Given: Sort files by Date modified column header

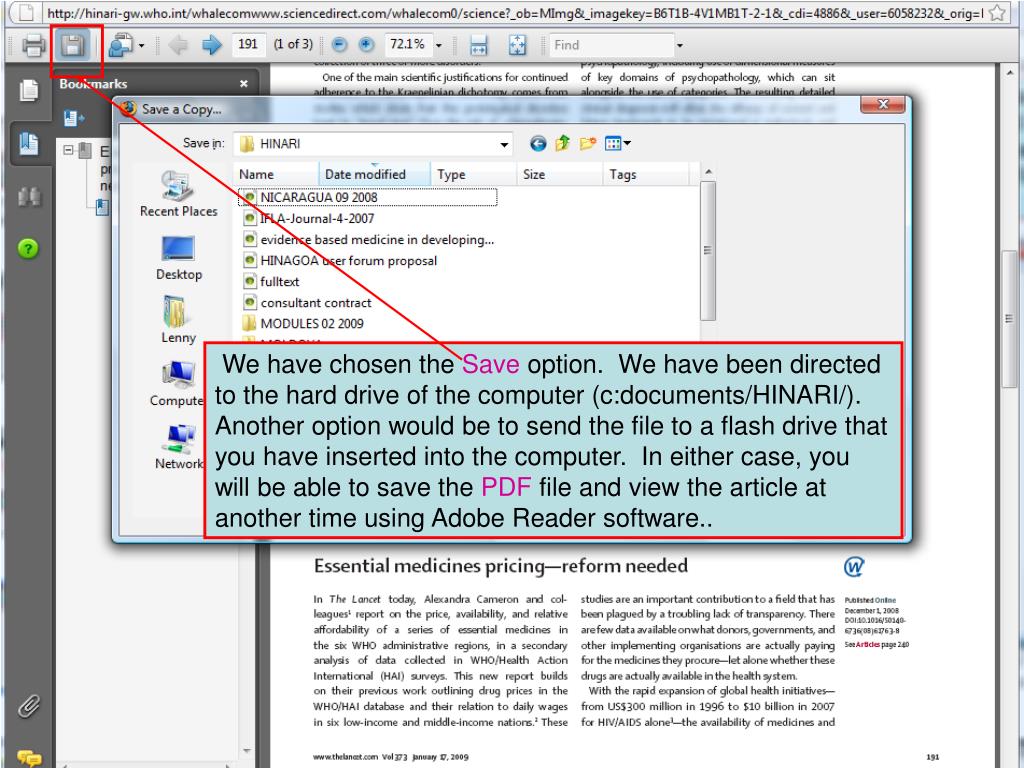Looking at the screenshot, I should click(x=375, y=174).
